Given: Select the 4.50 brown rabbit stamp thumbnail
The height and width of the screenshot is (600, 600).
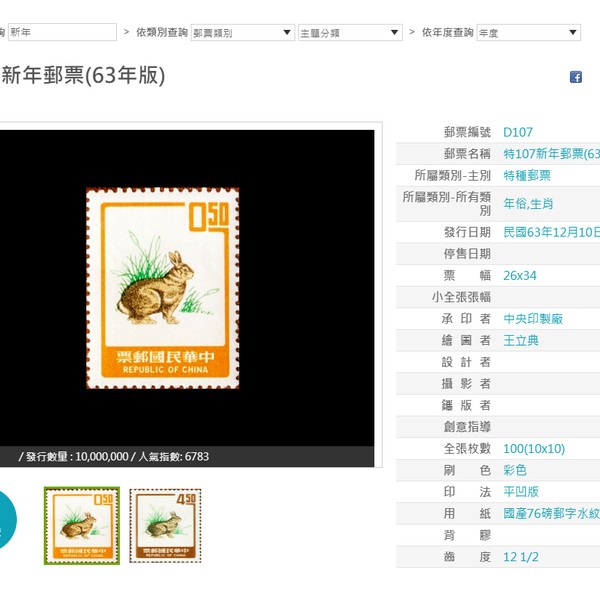Looking at the screenshot, I should click(165, 525).
